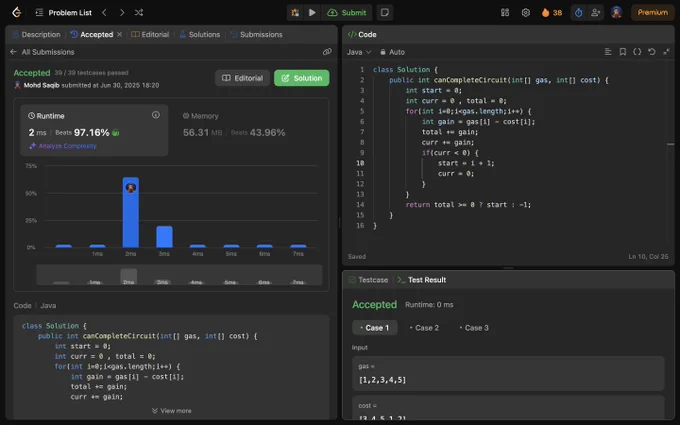The height and width of the screenshot is (425, 680).
Task: Click the Runtime info icon
Action: tap(156, 115)
